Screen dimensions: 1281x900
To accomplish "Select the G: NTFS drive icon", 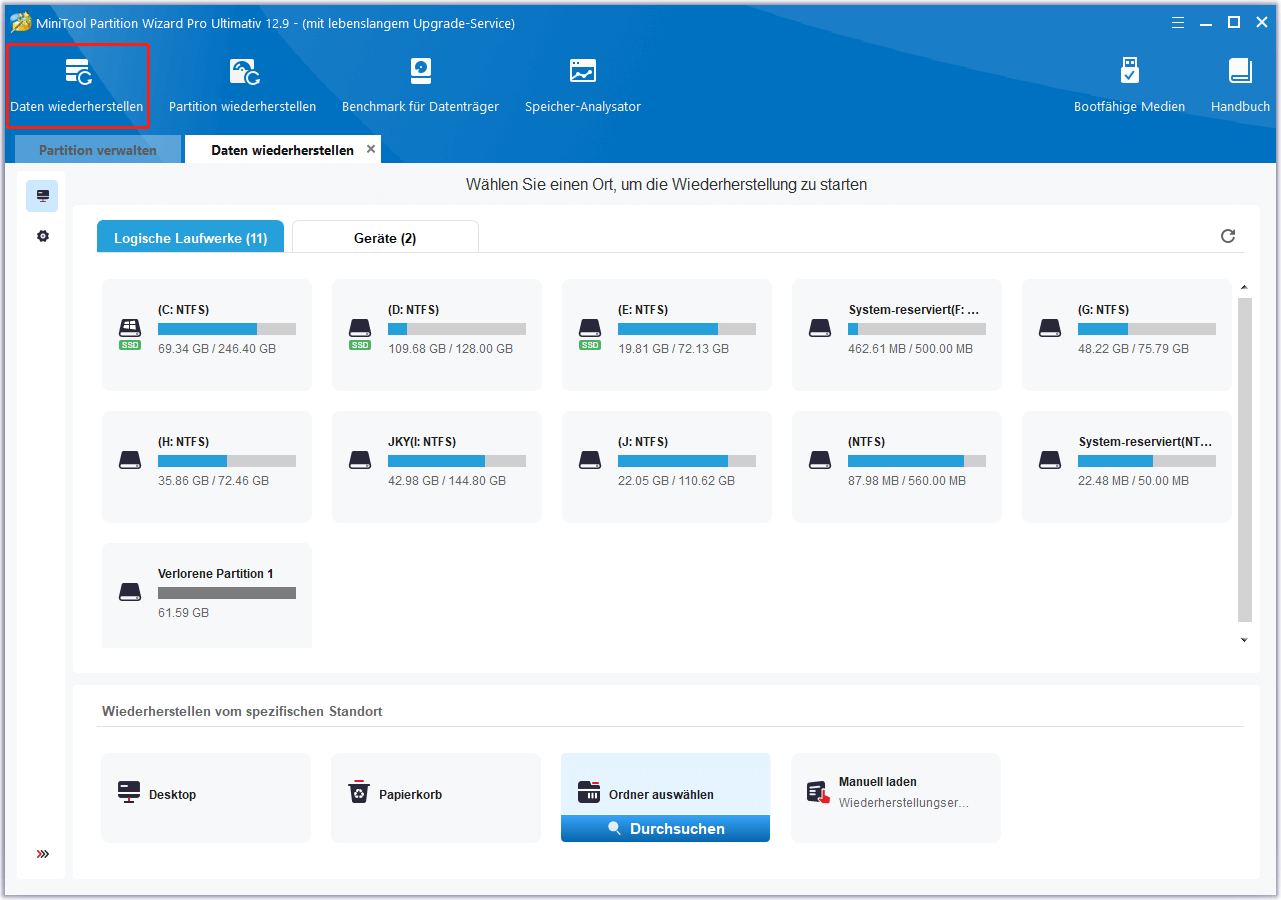I will [x=1050, y=328].
